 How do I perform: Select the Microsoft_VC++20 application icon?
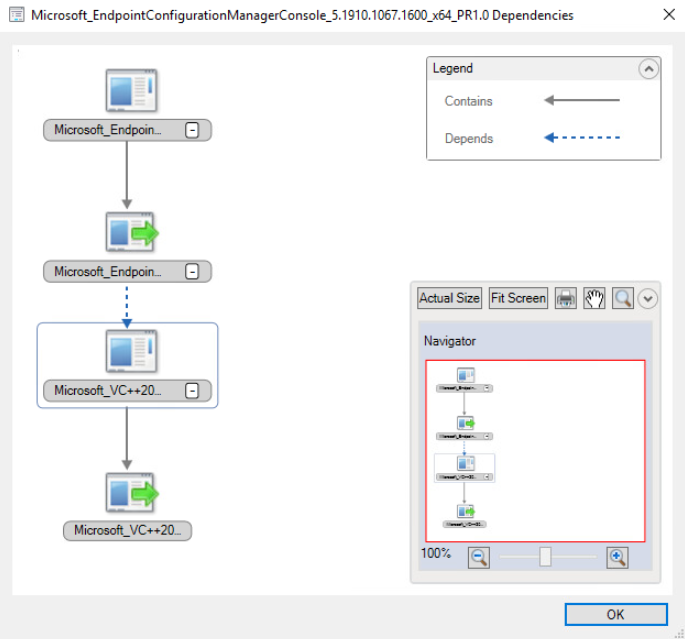click(x=131, y=351)
